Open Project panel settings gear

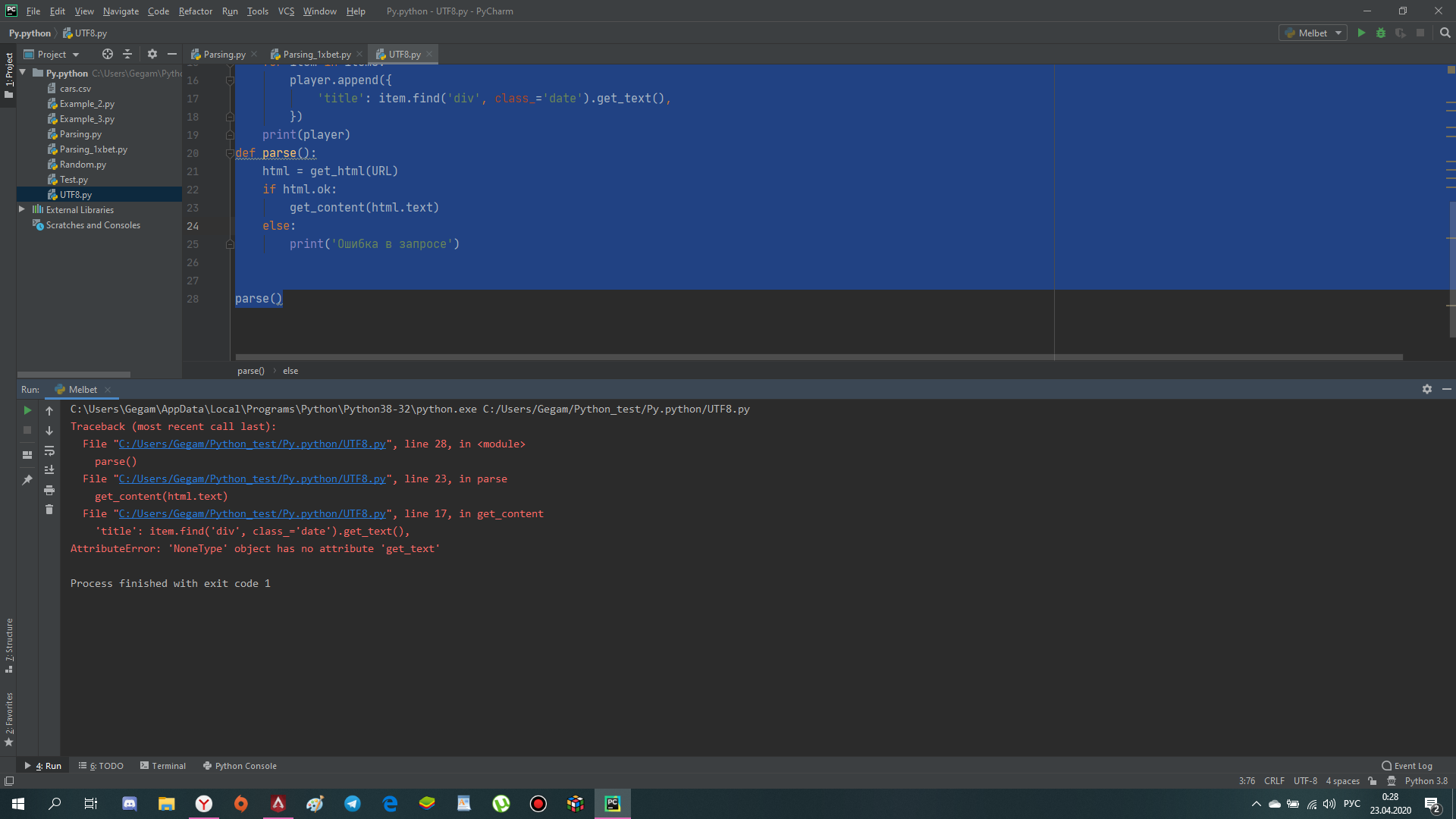(x=152, y=55)
